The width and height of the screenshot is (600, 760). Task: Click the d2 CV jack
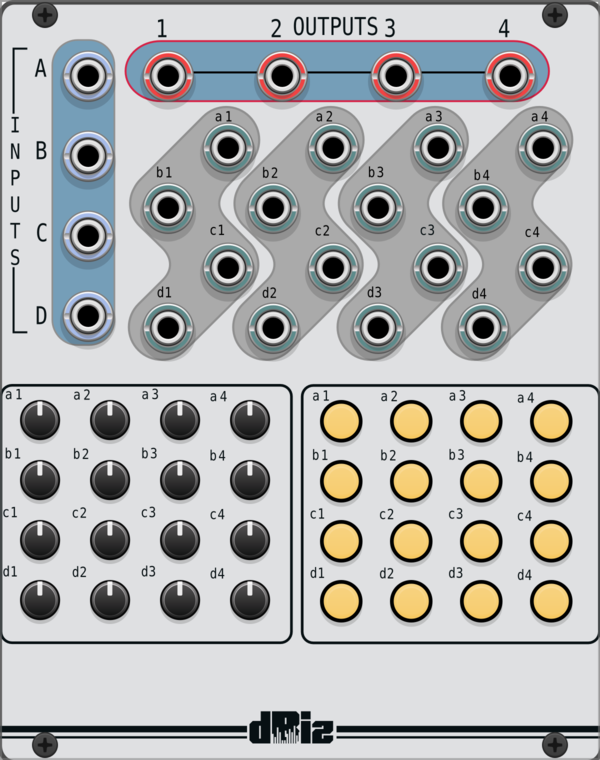click(273, 328)
